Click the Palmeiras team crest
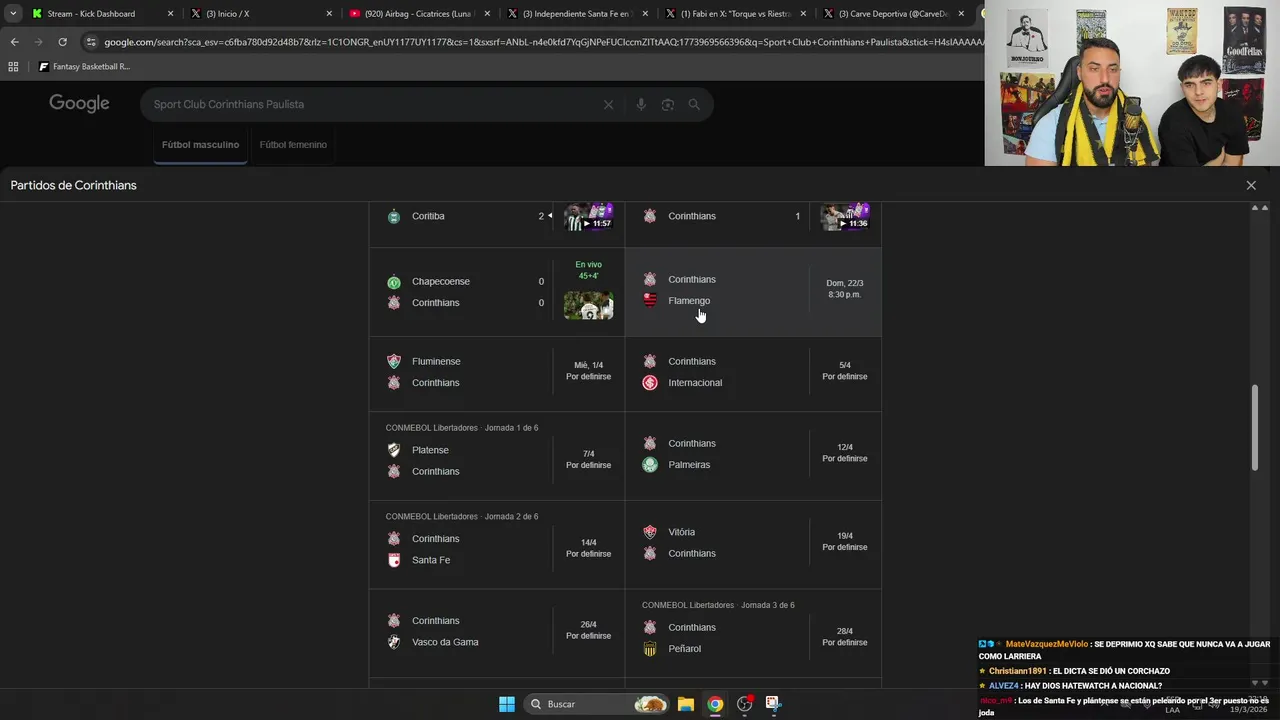 click(x=650, y=465)
